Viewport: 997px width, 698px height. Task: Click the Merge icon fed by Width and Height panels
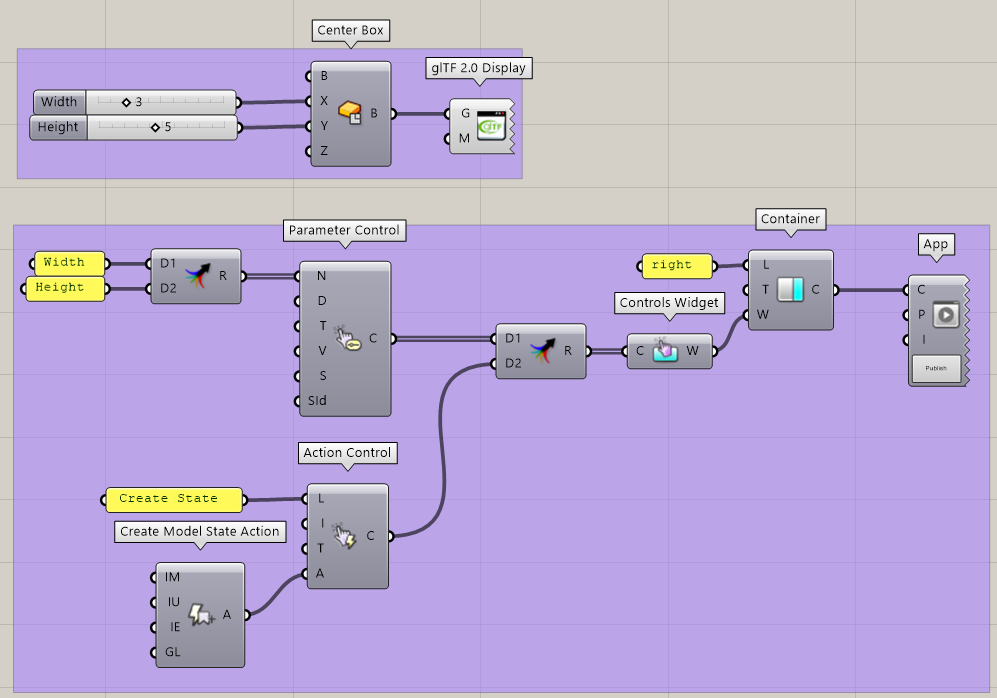[196, 276]
